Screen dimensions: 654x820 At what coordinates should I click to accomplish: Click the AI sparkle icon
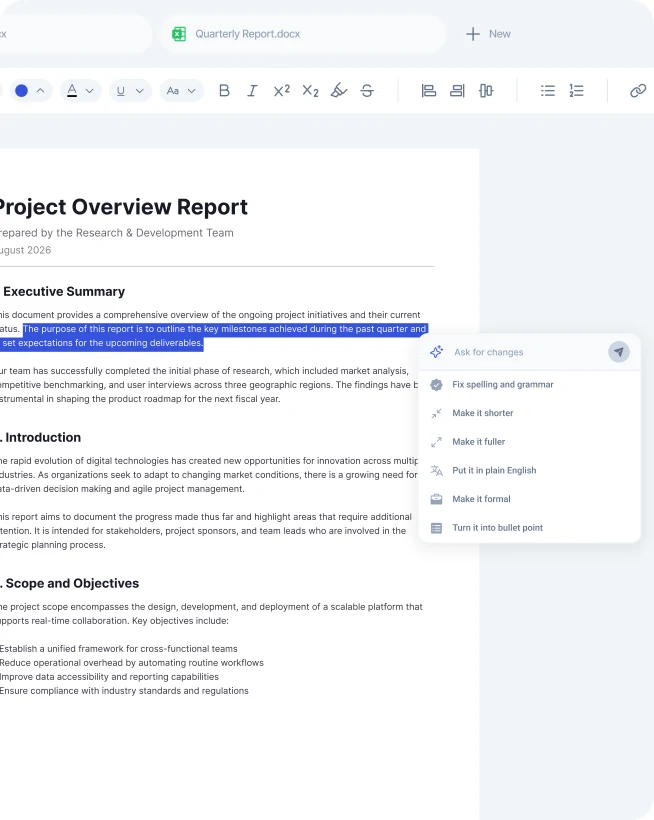click(437, 352)
